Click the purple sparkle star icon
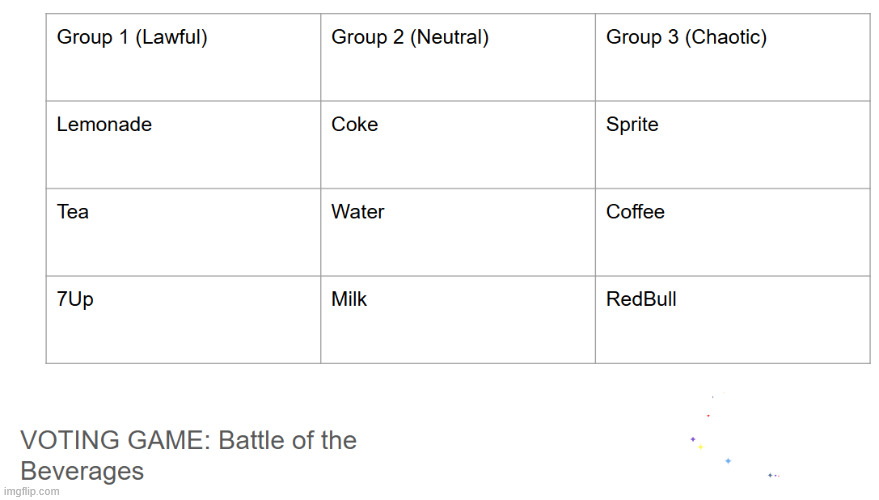 pyautogui.click(x=693, y=439)
